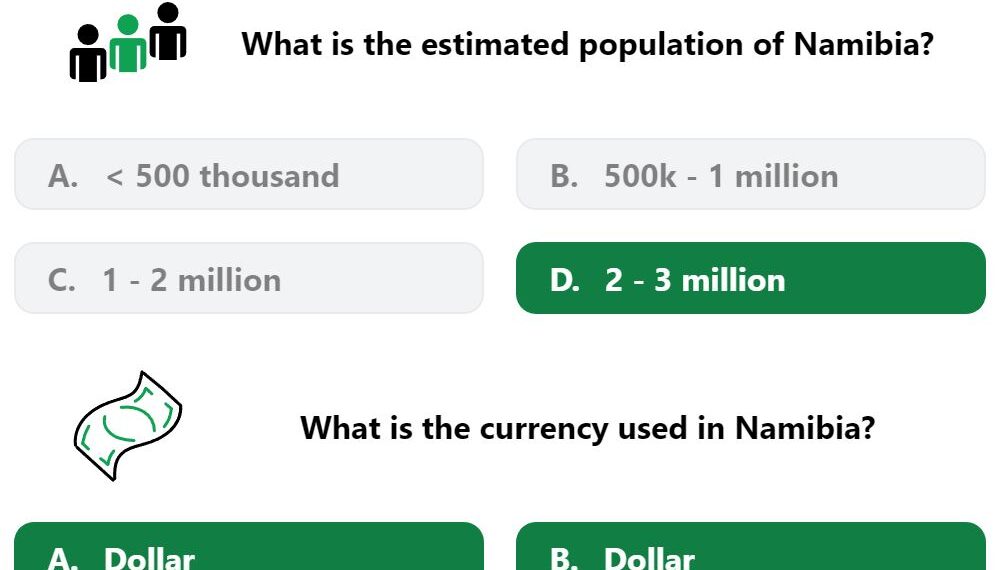Image resolution: width=999 pixels, height=570 pixels.
Task: Click the "B." letter in second Dollar option
Action: point(564,559)
